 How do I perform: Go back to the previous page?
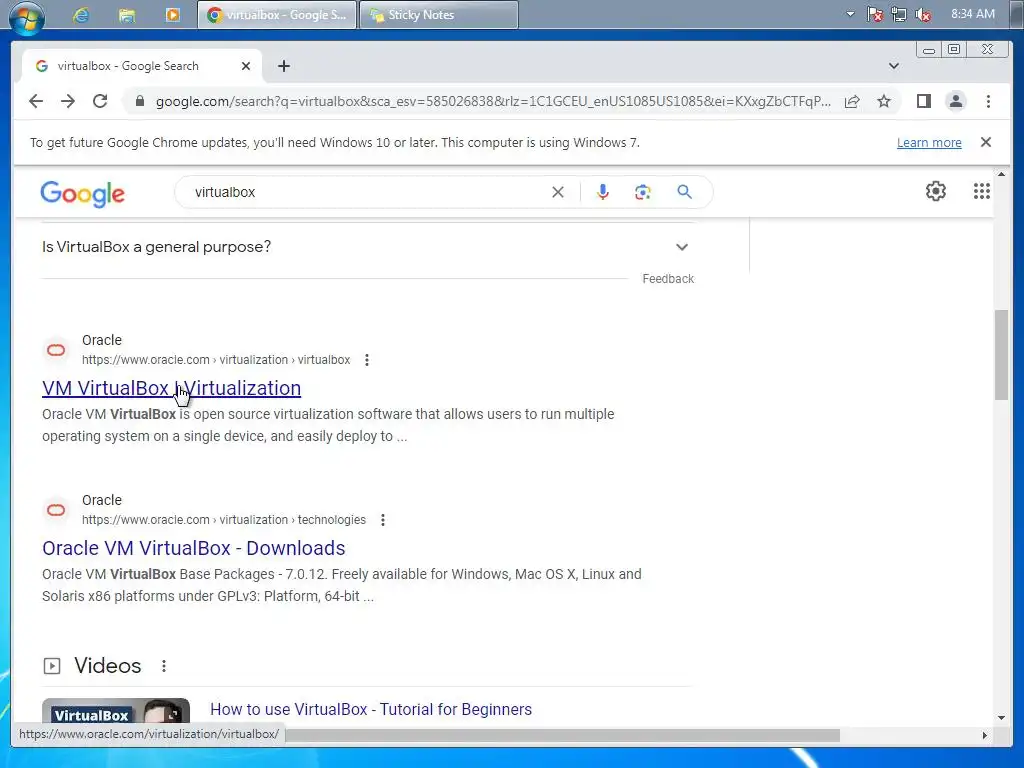(x=36, y=101)
